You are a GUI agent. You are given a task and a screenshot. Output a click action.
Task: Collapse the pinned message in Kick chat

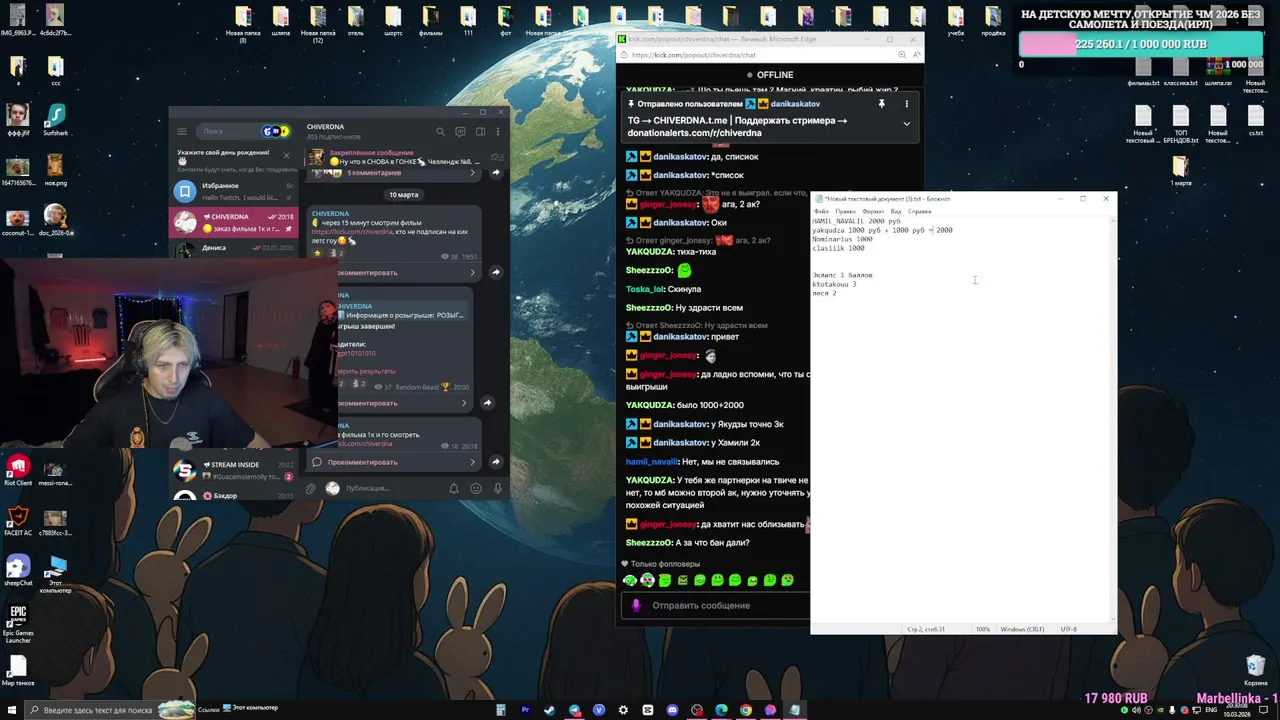pyautogui.click(x=906, y=124)
